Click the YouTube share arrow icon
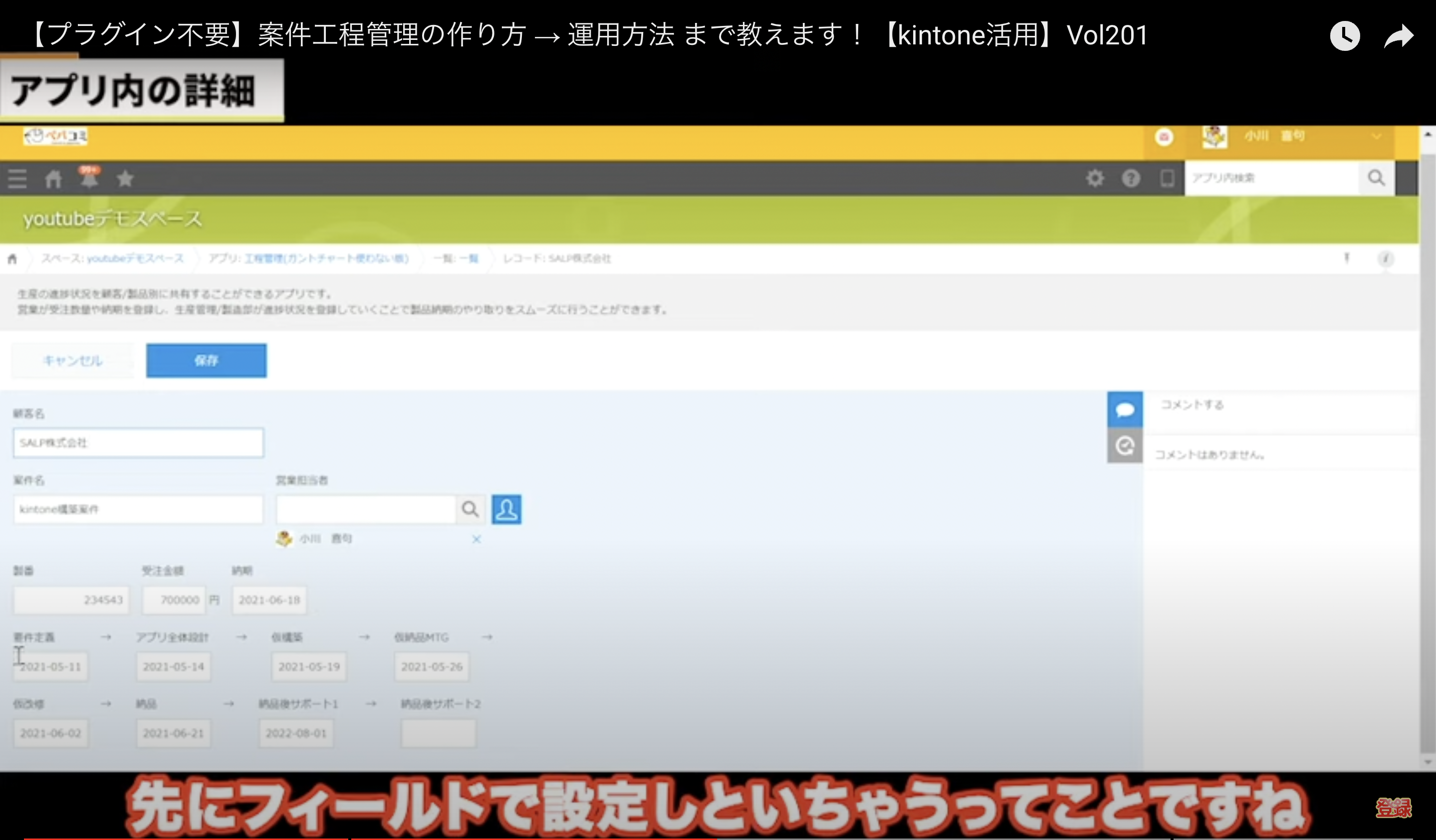1436x840 pixels. (x=1399, y=35)
